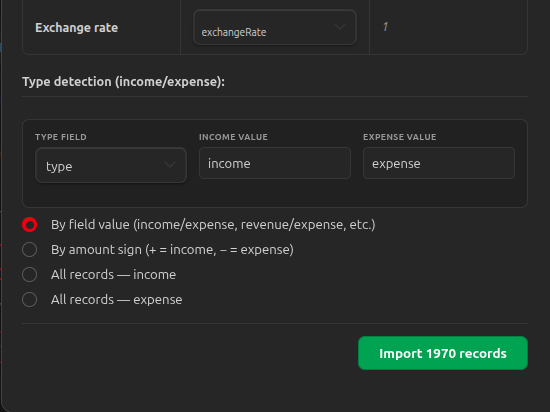
Task: Click the Expense Value input field
Action: click(439, 163)
